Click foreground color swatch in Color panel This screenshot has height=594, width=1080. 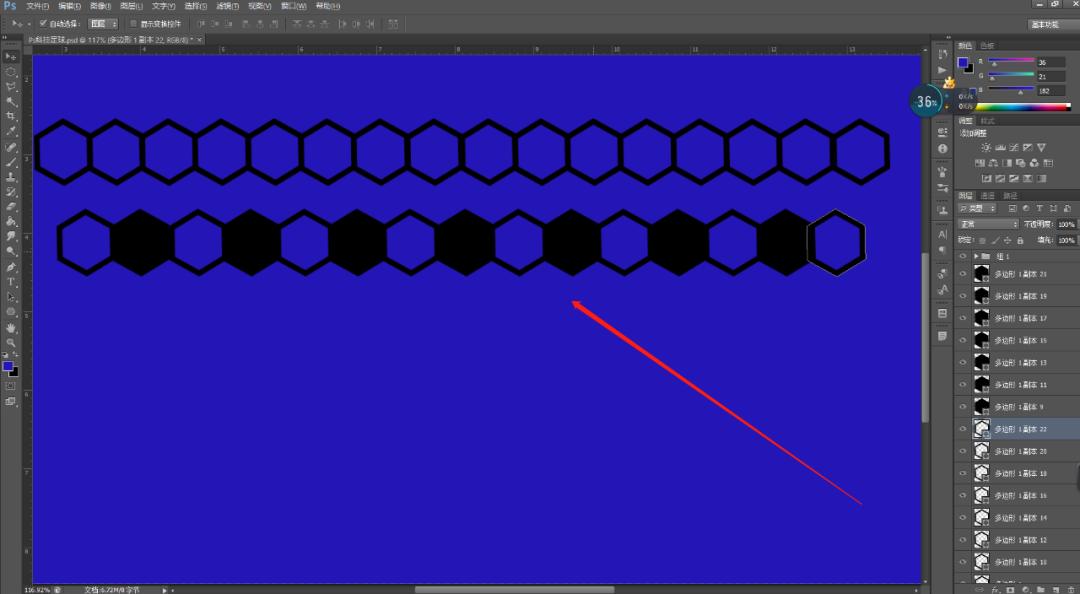click(x=963, y=62)
